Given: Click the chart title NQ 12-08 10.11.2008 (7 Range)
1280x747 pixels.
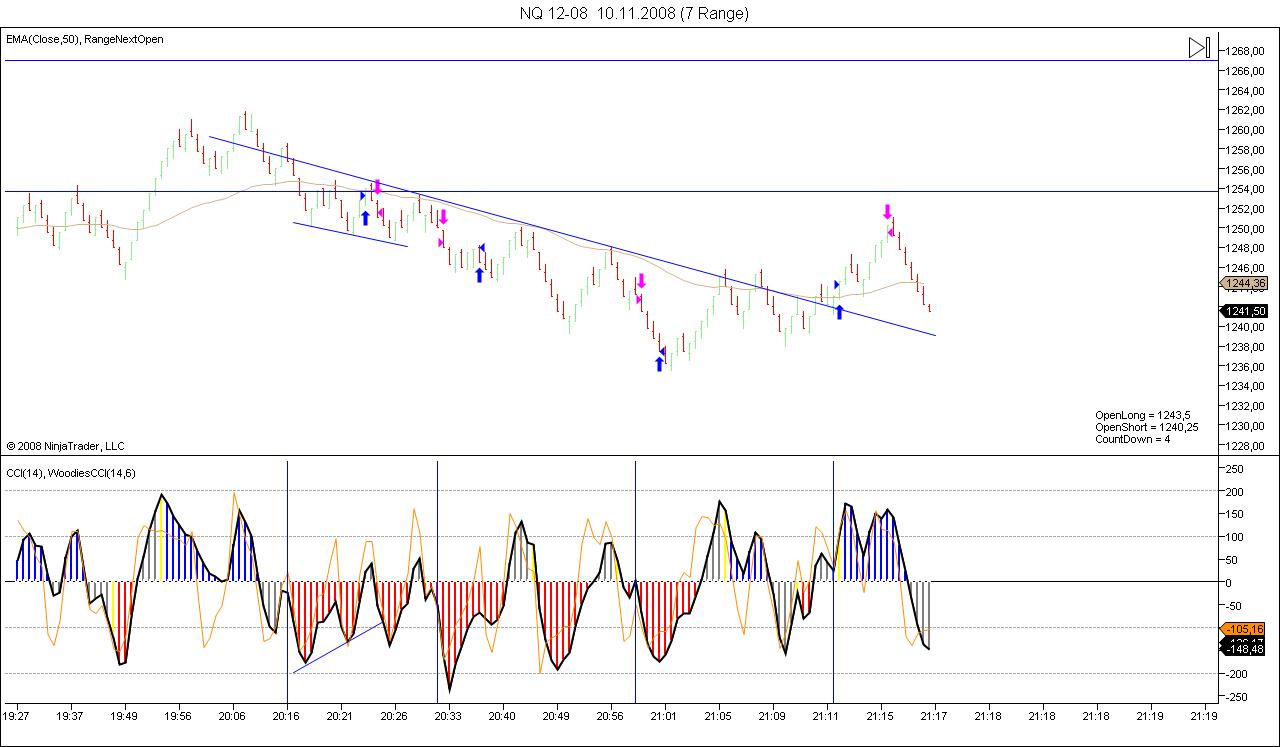Looking at the screenshot, I should [634, 13].
